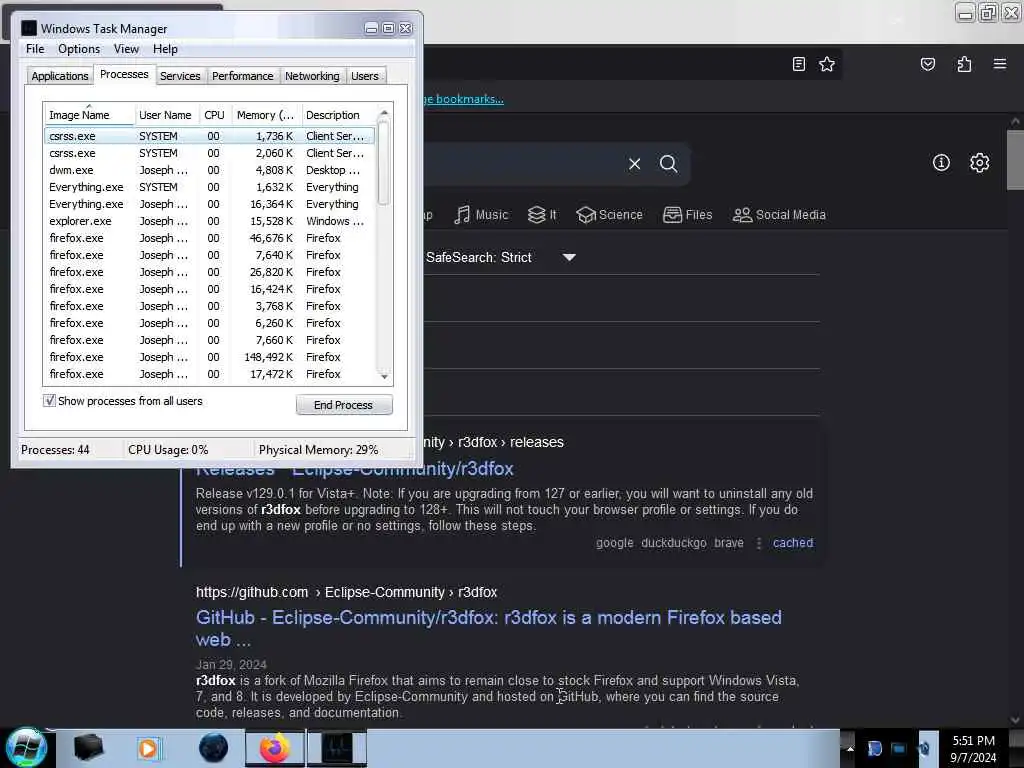Viewport: 1024px width, 768px height.
Task: Sort processes by Description column
Action: click(x=338, y=115)
